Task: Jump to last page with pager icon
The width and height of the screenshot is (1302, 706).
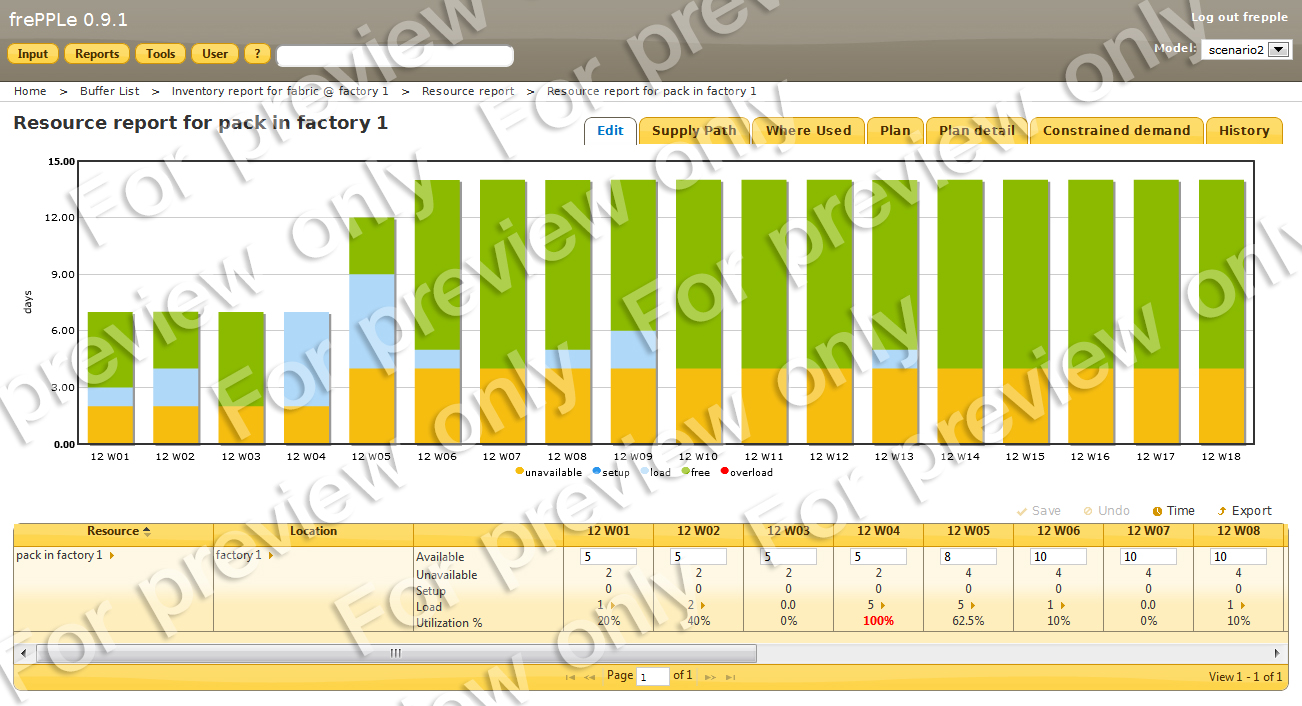Action: (x=731, y=677)
